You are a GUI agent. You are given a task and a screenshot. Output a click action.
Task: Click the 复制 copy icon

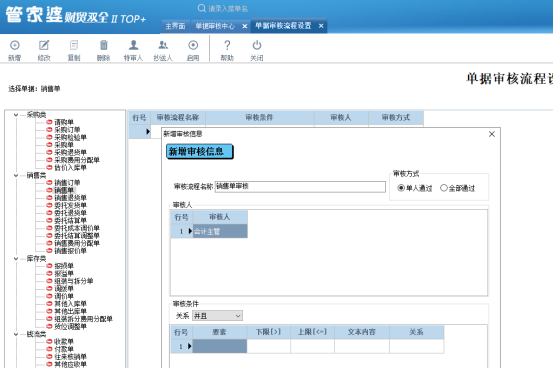[74, 46]
